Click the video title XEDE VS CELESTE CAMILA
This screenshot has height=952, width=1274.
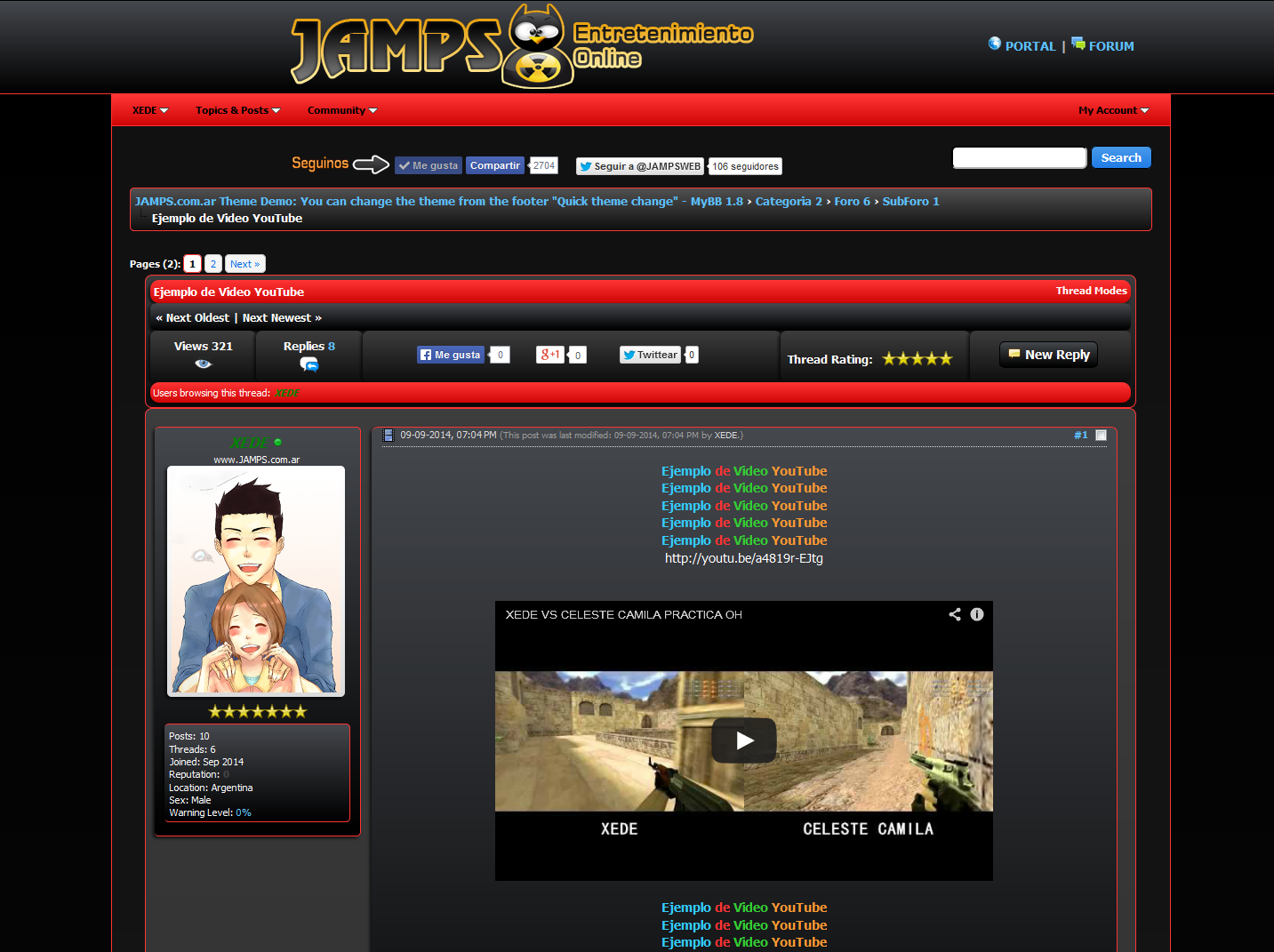point(624,615)
